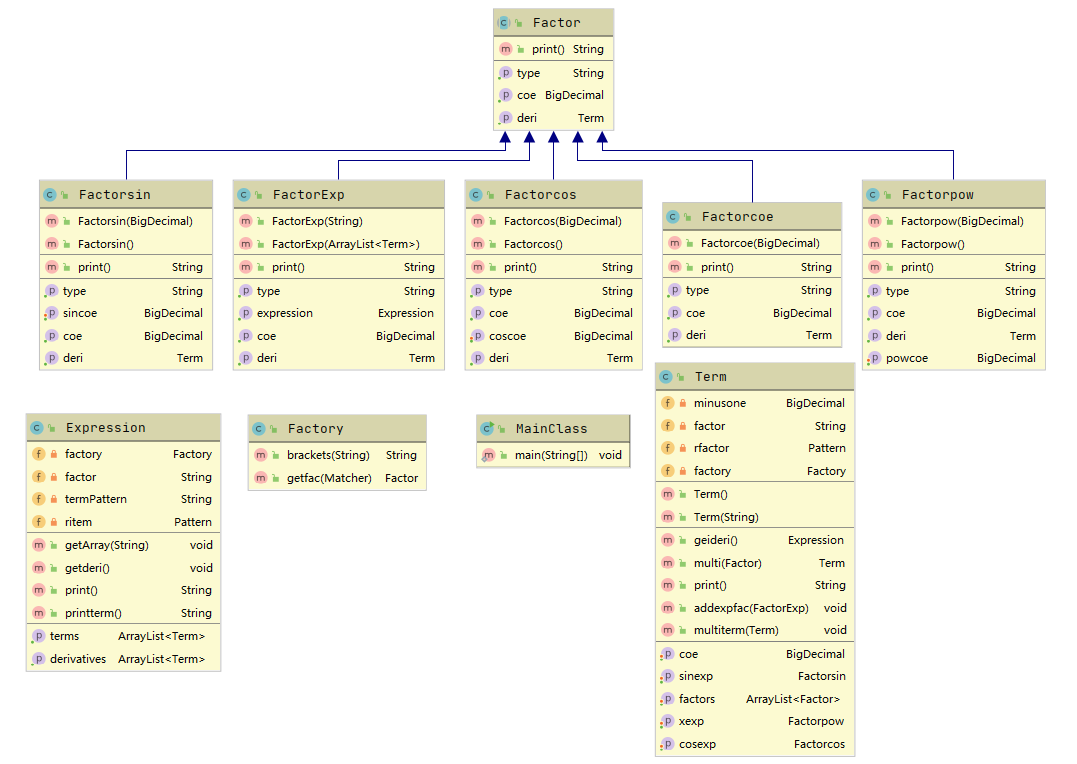Screen dimensions: 1077x764
Task: Click the method icon beside brackets(String)
Action: click(x=260, y=455)
